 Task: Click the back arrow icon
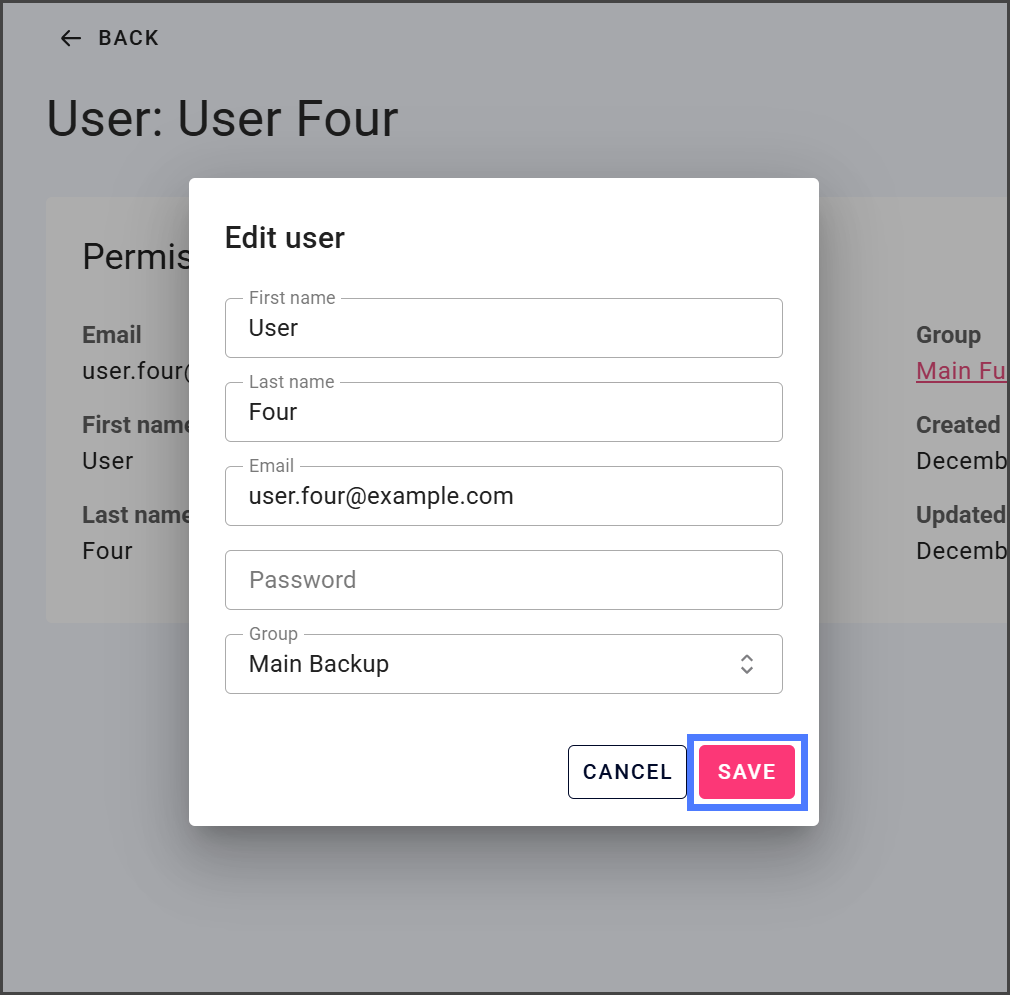click(x=70, y=38)
